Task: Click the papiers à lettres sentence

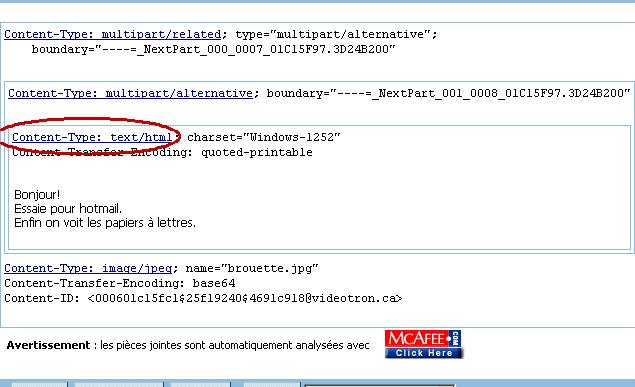Action: pos(105,223)
